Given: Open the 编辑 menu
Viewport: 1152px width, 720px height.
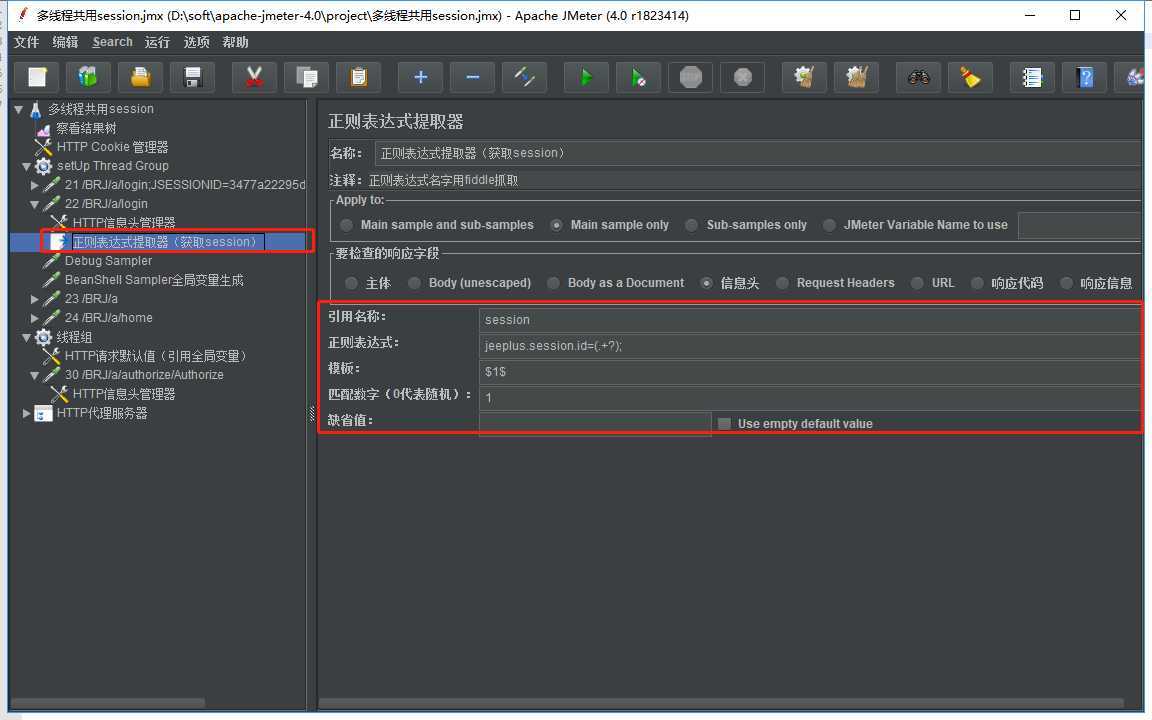Looking at the screenshot, I should pos(65,42).
